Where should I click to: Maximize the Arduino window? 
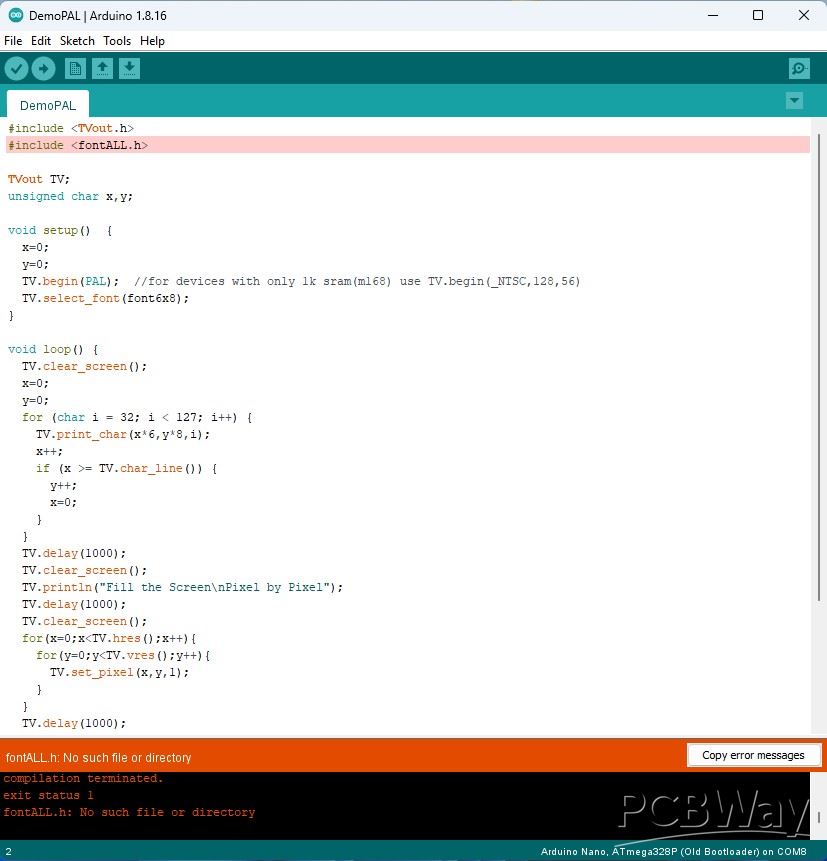click(x=757, y=15)
